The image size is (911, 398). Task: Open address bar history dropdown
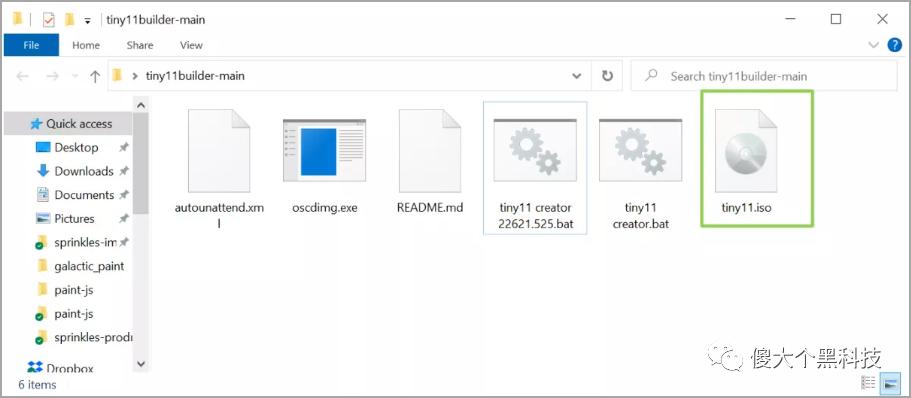(577, 76)
